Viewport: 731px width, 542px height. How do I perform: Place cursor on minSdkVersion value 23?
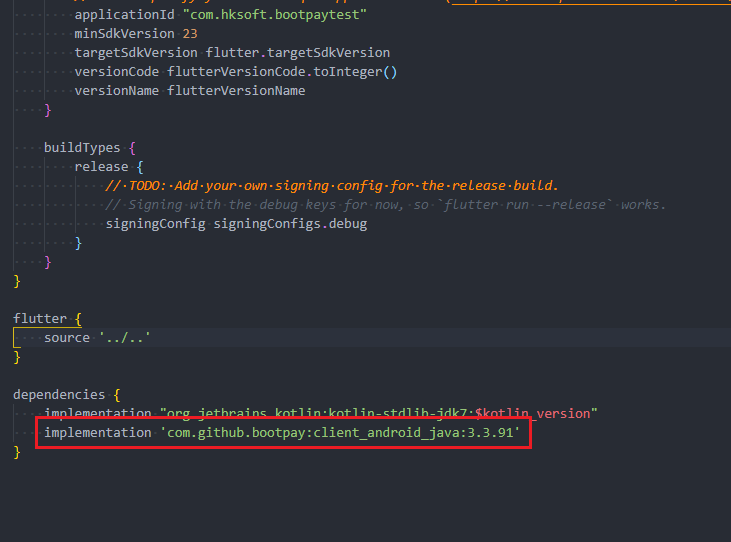[190, 34]
